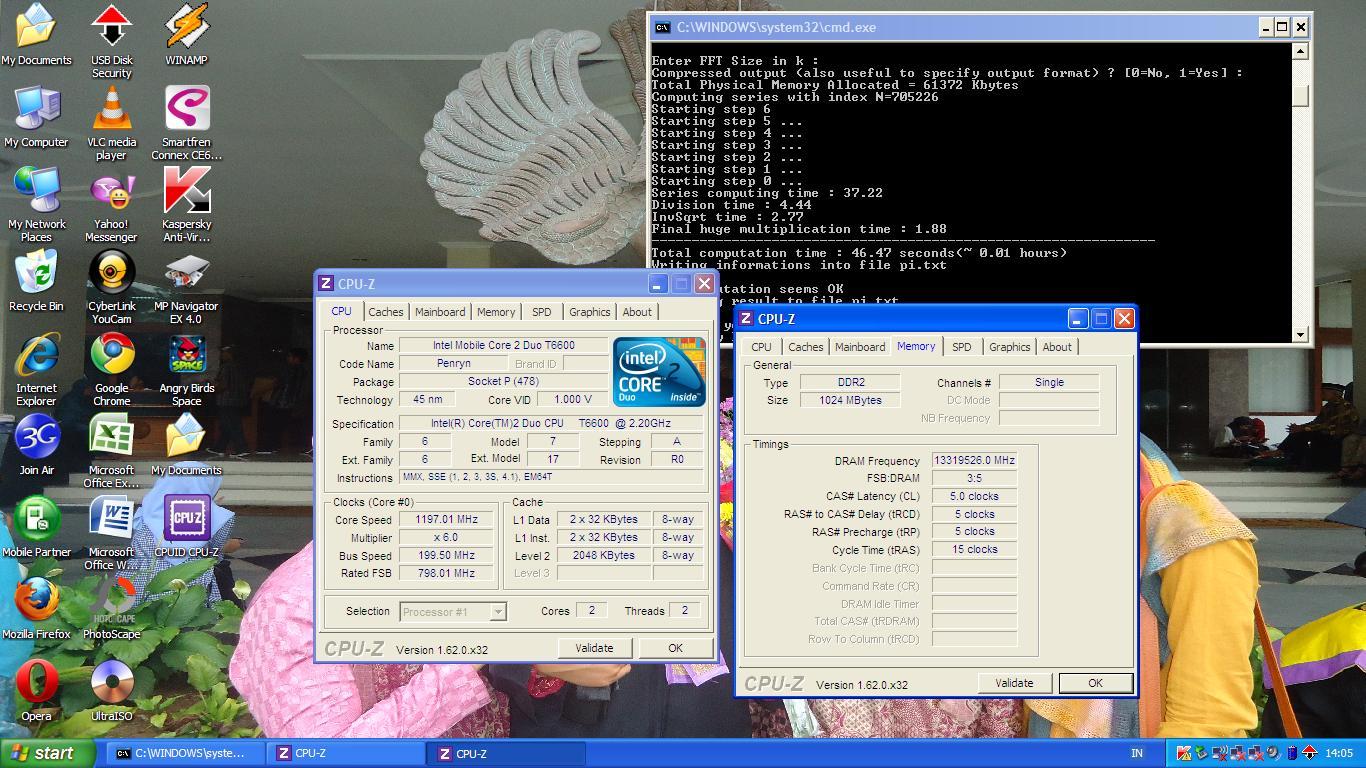Click the IN language indicator in taskbar

point(1137,753)
